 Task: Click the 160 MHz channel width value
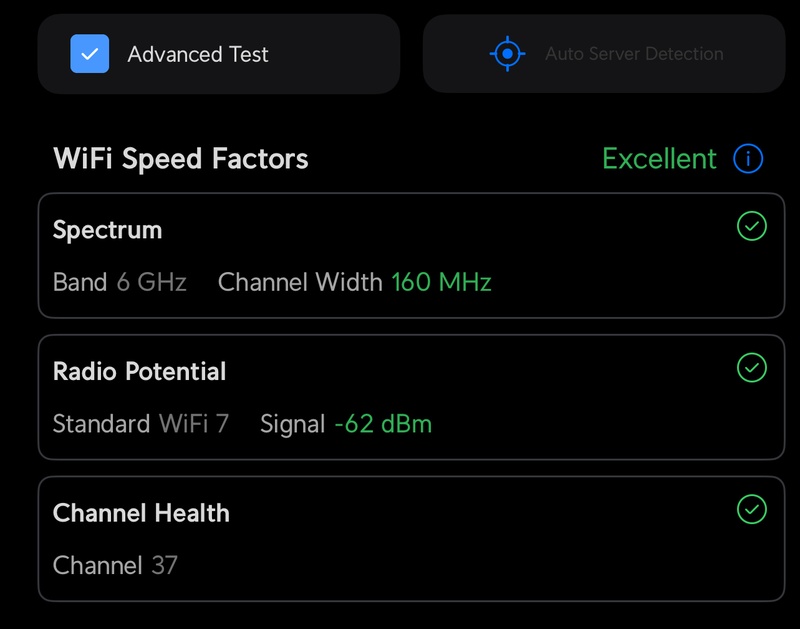click(x=441, y=282)
